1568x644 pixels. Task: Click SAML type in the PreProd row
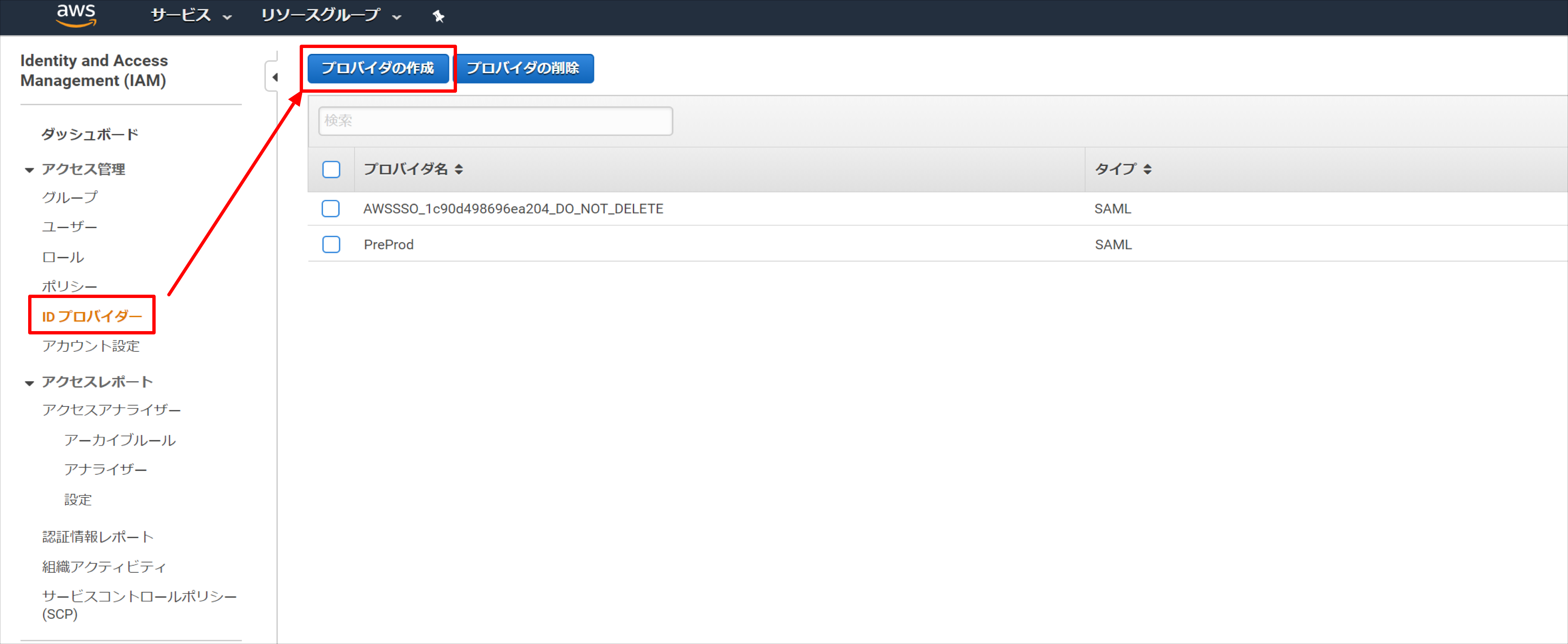(1113, 245)
